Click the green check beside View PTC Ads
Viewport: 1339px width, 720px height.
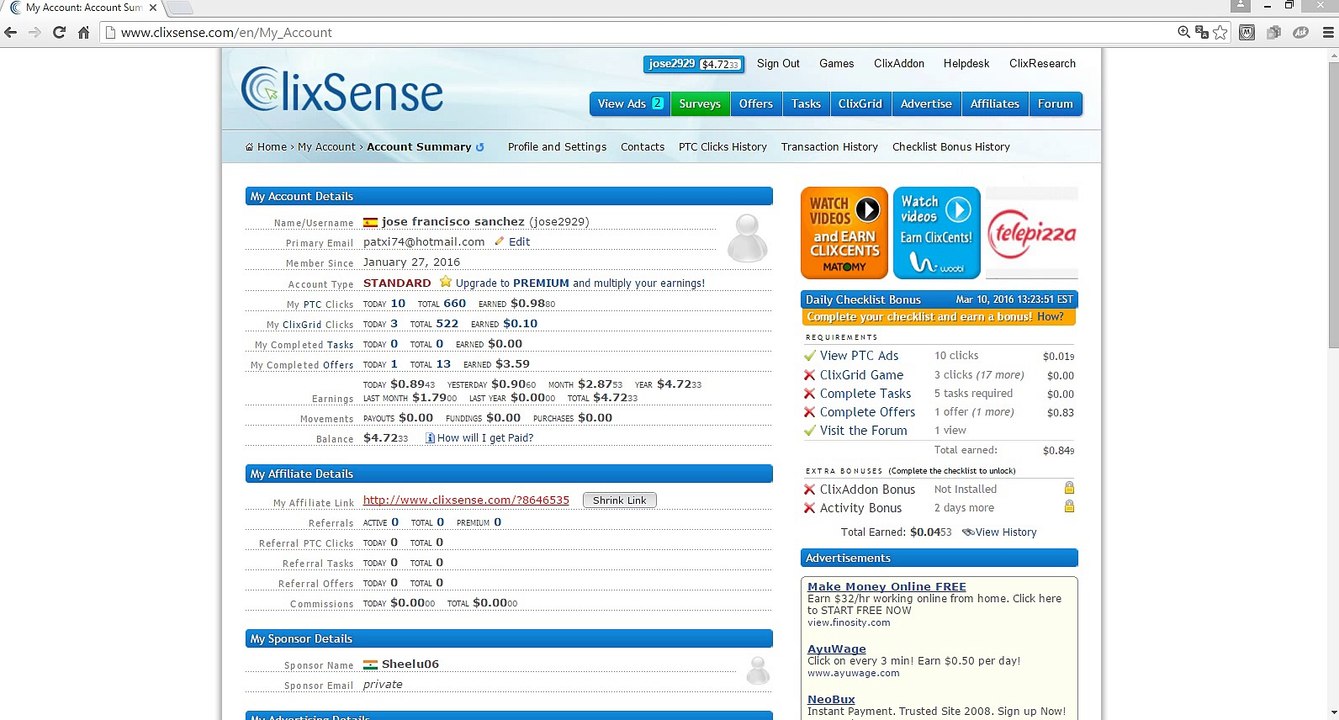810,355
